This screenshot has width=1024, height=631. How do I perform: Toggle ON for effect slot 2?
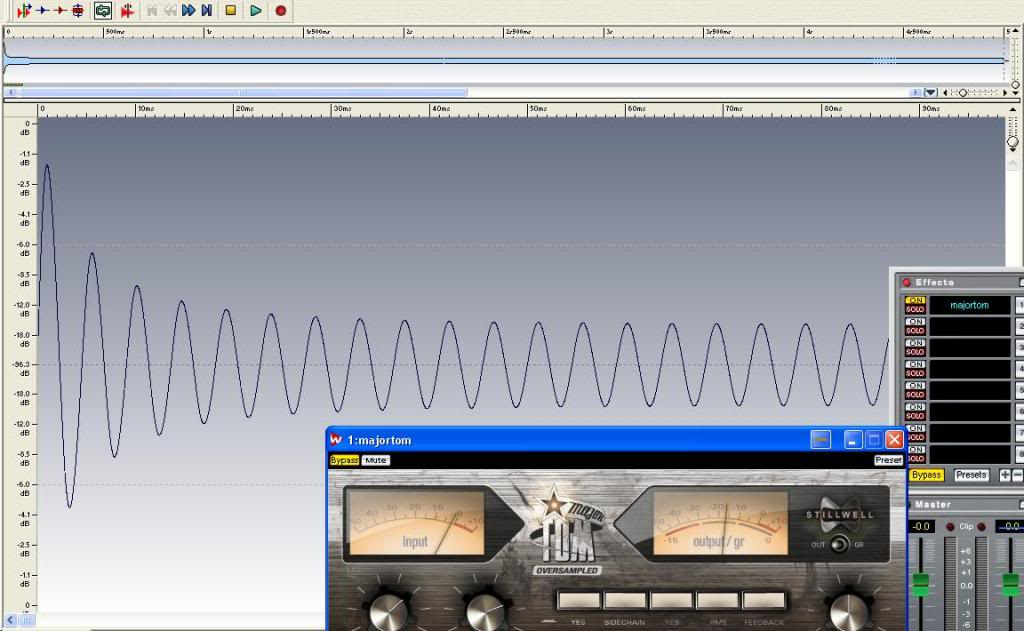pos(915,322)
